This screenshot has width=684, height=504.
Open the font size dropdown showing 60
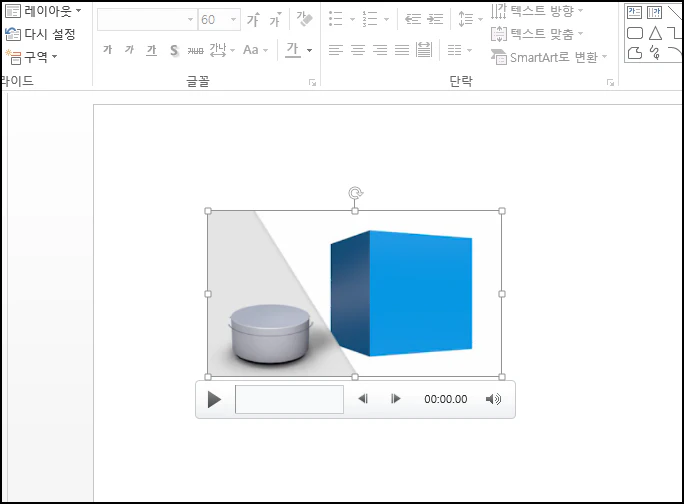tap(233, 20)
